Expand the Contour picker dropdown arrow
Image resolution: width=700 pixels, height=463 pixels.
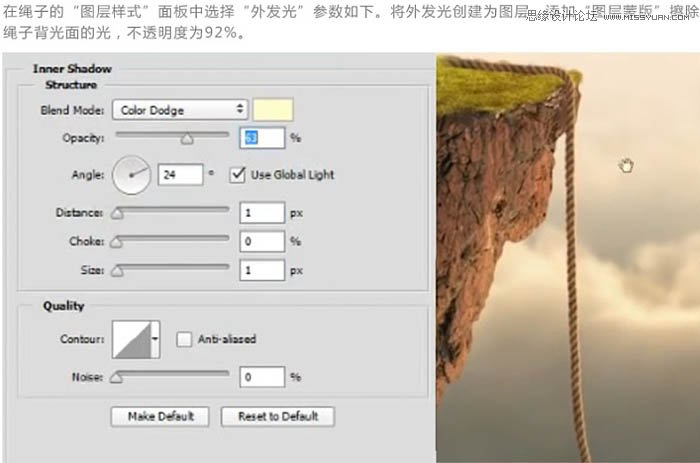click(x=155, y=340)
